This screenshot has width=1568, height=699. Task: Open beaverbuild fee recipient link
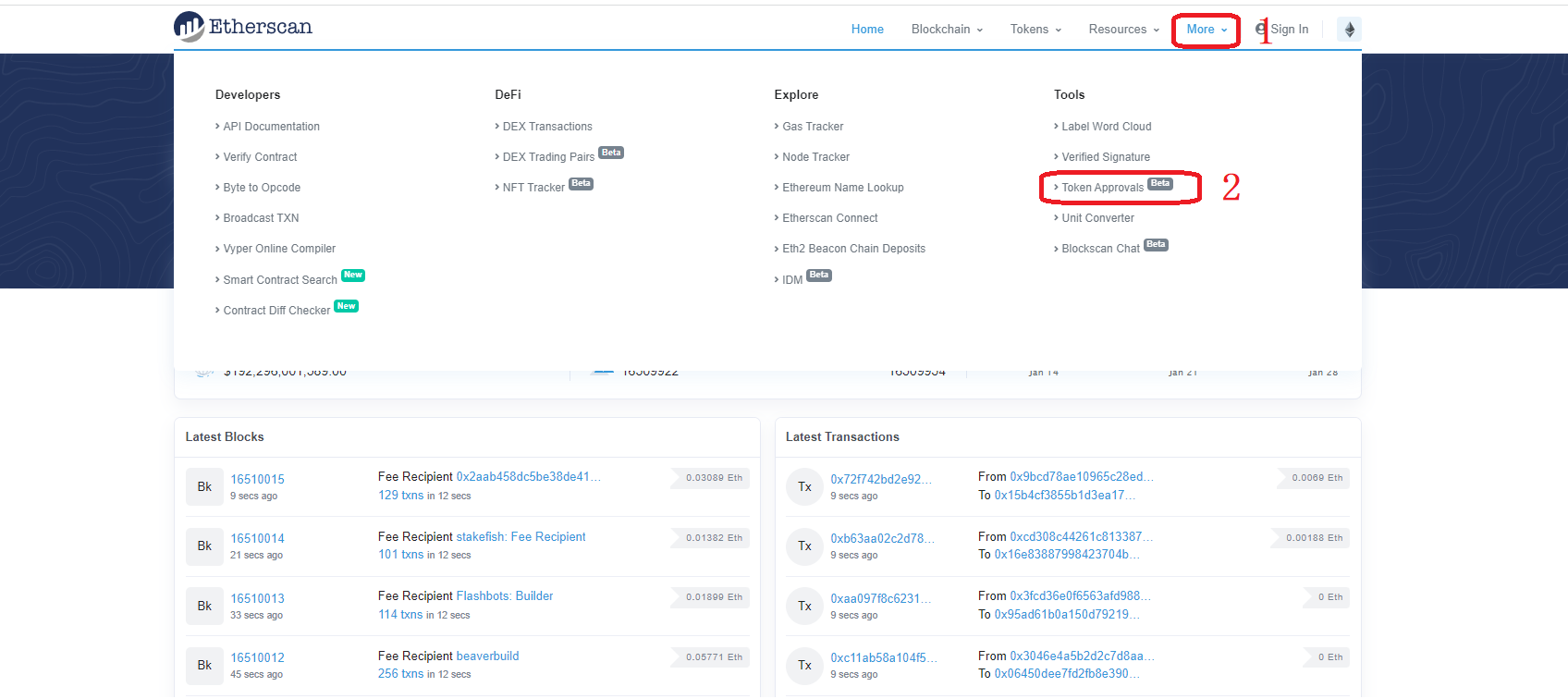[488, 656]
